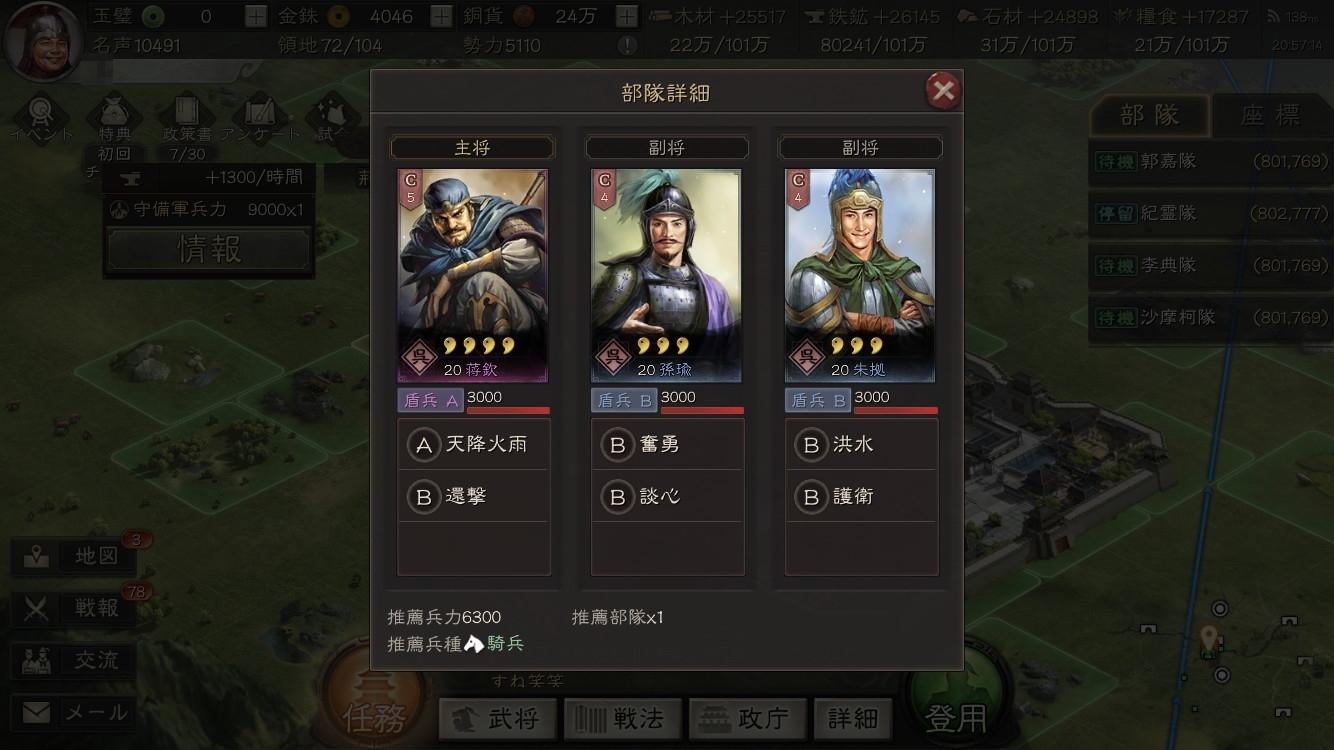1334x750 pixels.
Task: Click the exclamation icon beside 勢力5110
Action: pos(627,45)
